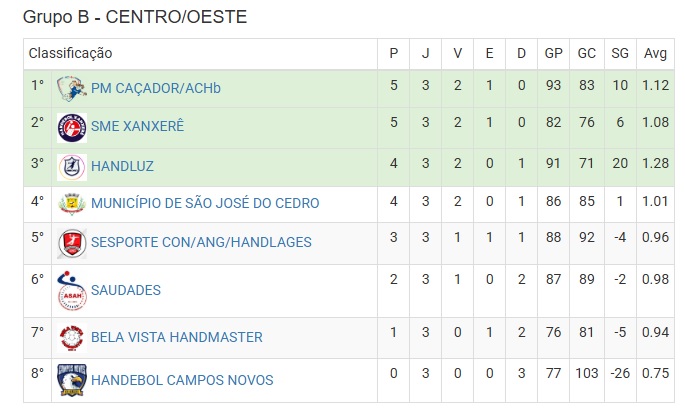Viewport: 685px width, 413px height.
Task: Click the Classificação column header
Action: 70,53
